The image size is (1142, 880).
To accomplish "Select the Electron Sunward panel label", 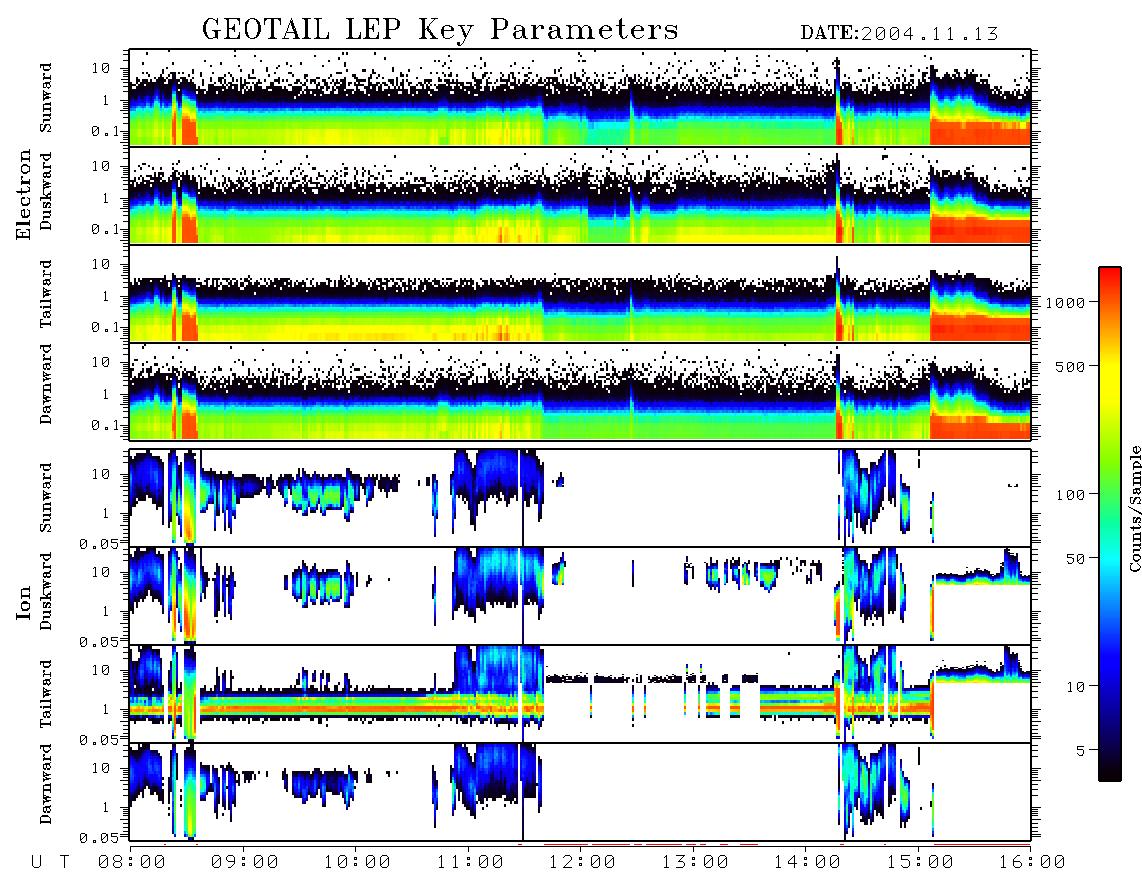I will pyautogui.click(x=46, y=98).
